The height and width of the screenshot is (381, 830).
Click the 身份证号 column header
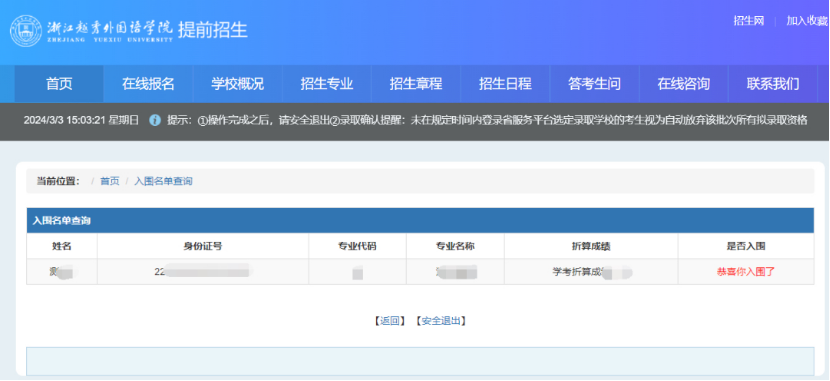click(x=203, y=246)
